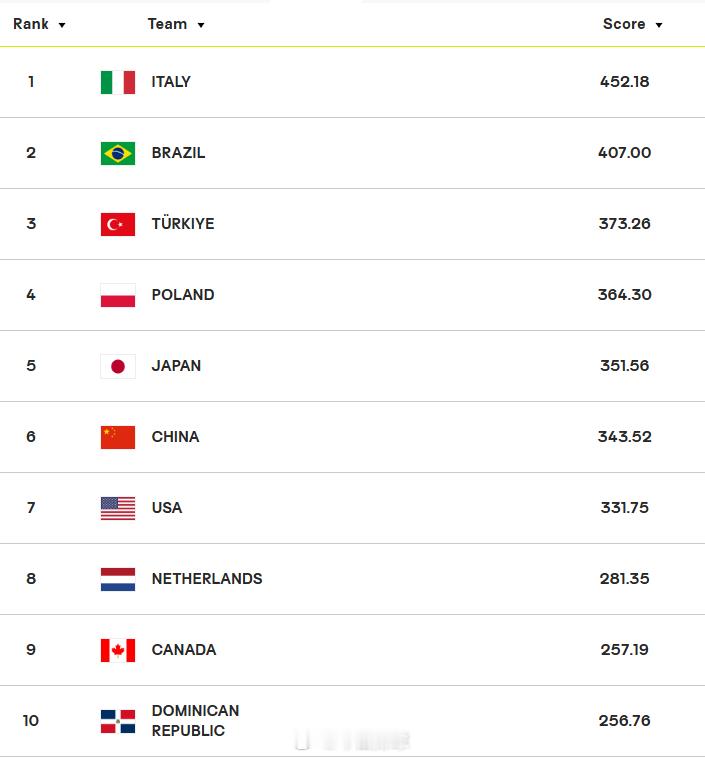
Task: Click the Italy flag icon
Action: click(x=118, y=82)
